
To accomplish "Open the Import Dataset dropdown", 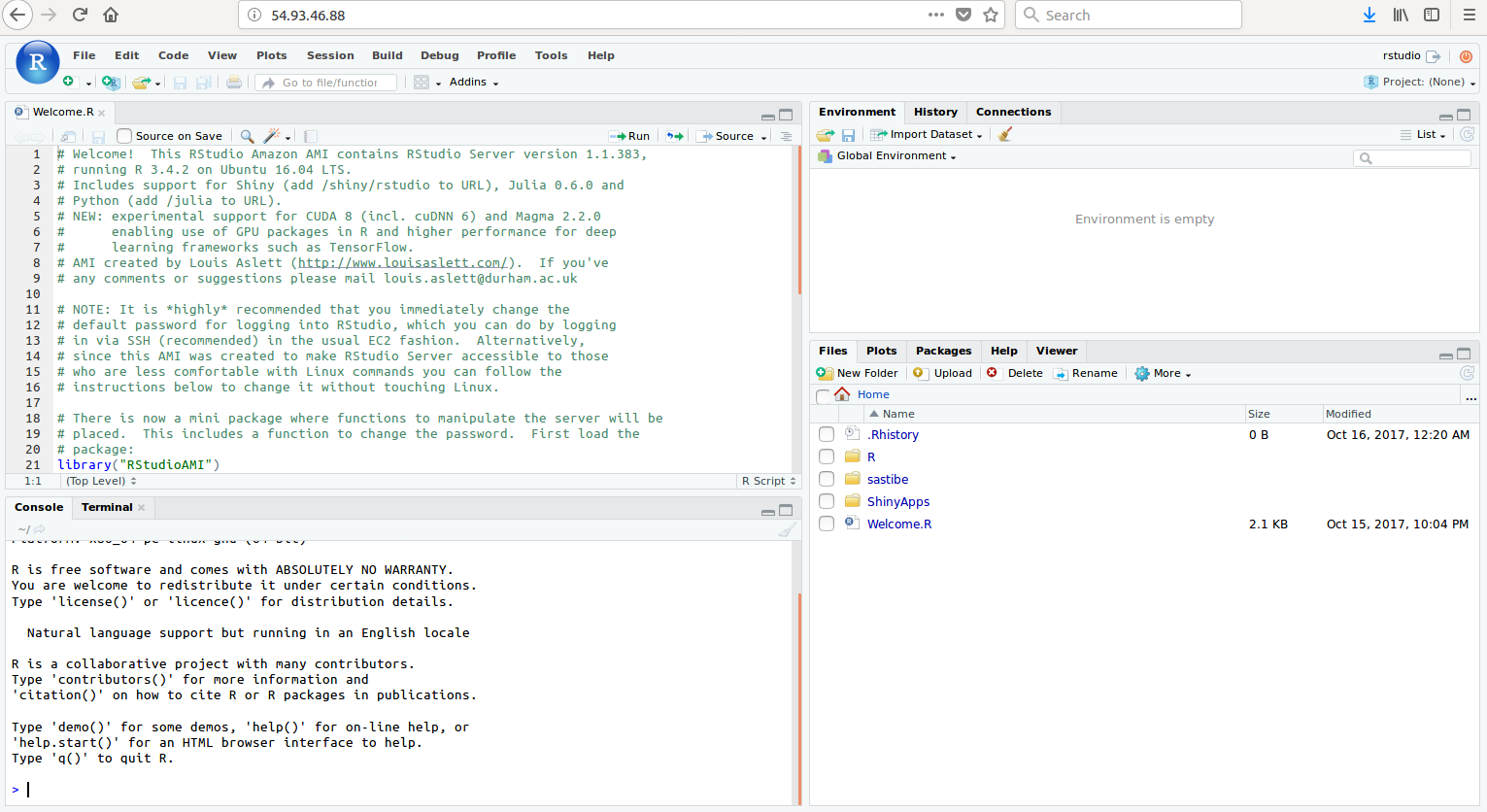I will [x=927, y=135].
